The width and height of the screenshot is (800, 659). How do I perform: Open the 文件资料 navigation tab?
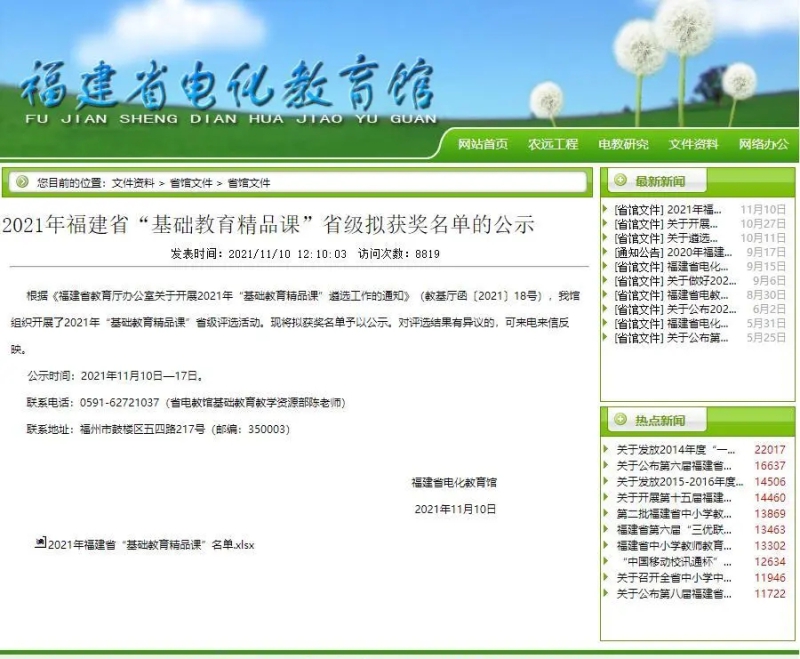point(694,144)
